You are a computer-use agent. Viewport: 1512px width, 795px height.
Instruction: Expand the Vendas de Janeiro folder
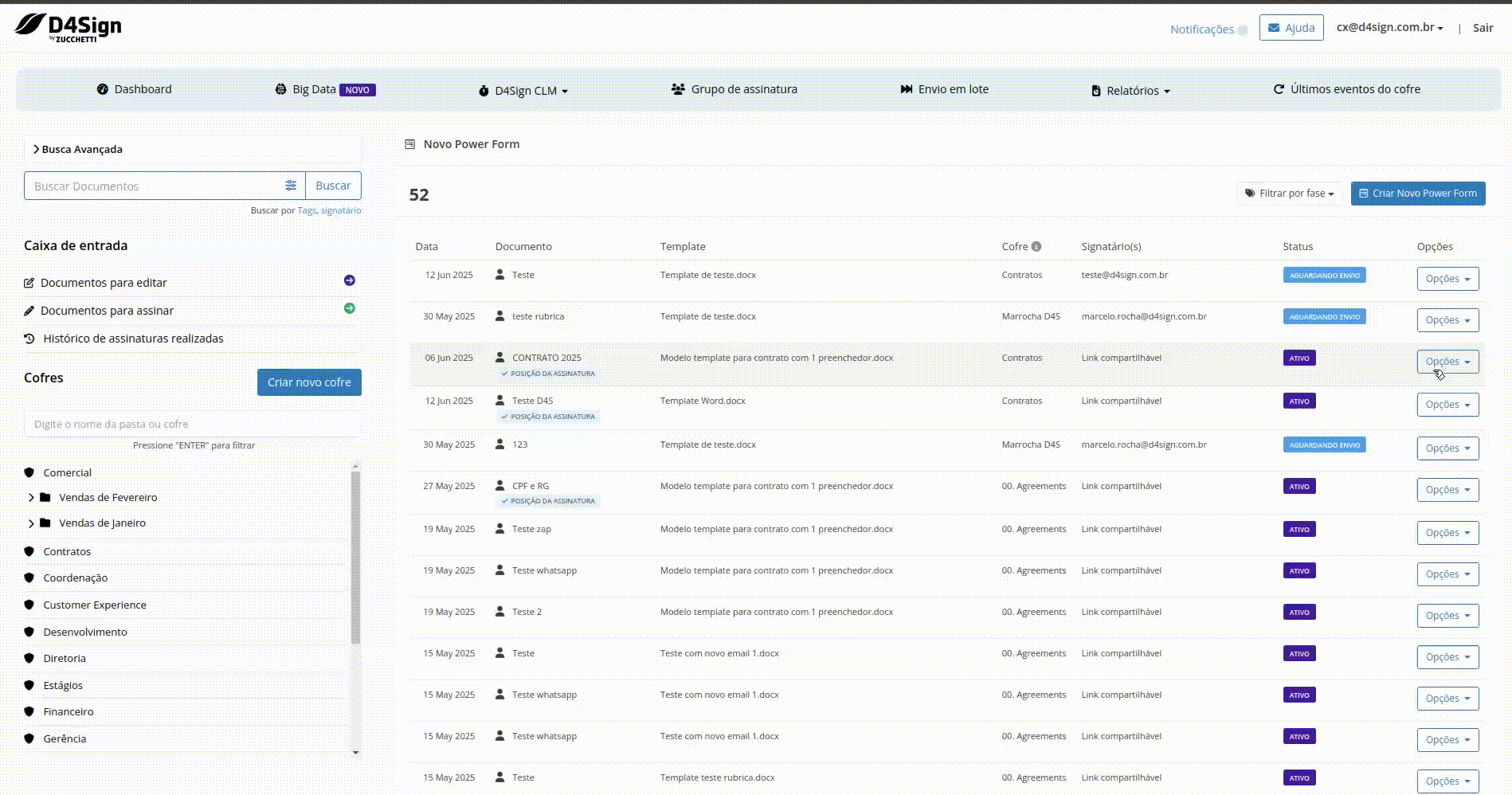tap(31, 523)
